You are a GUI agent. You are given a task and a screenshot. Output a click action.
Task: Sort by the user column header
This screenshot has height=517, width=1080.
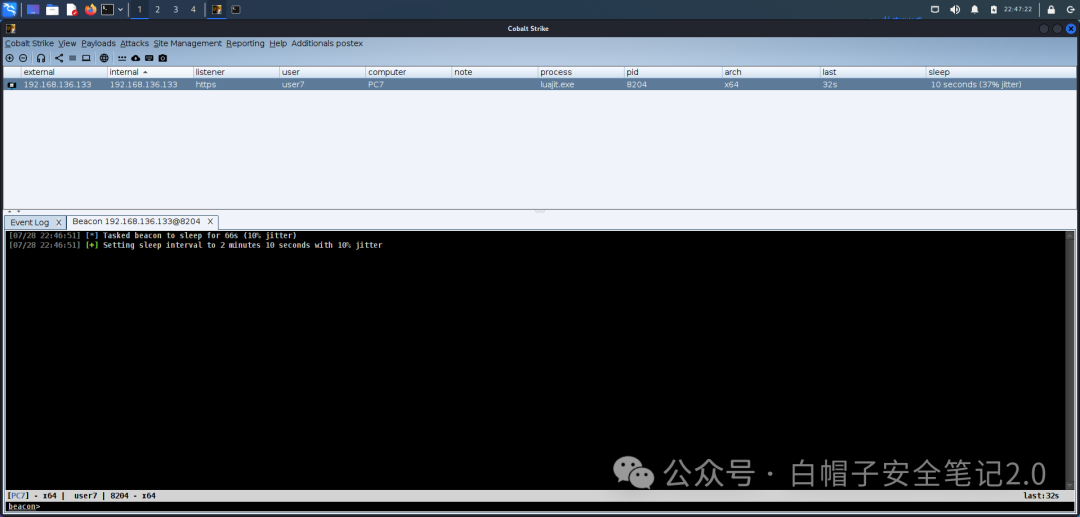(x=322, y=72)
